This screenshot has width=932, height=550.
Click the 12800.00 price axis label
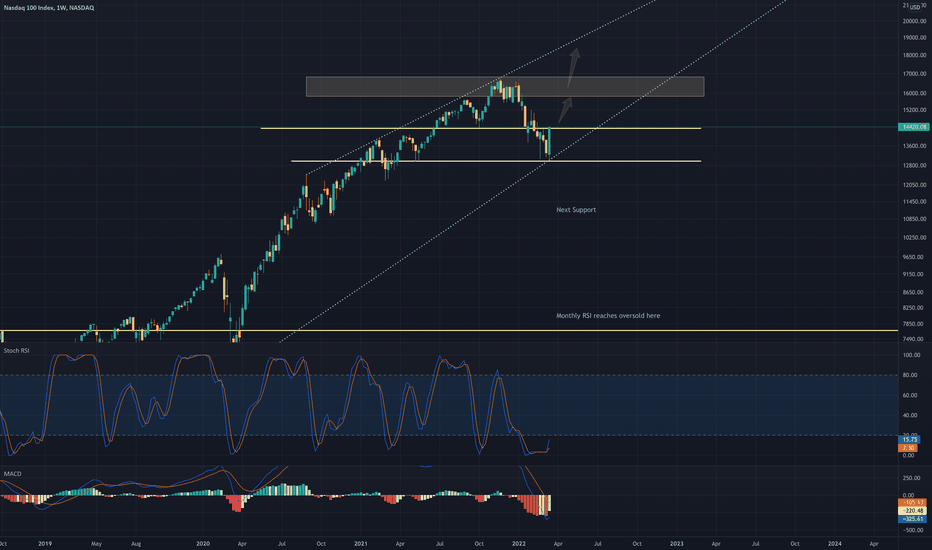(915, 165)
